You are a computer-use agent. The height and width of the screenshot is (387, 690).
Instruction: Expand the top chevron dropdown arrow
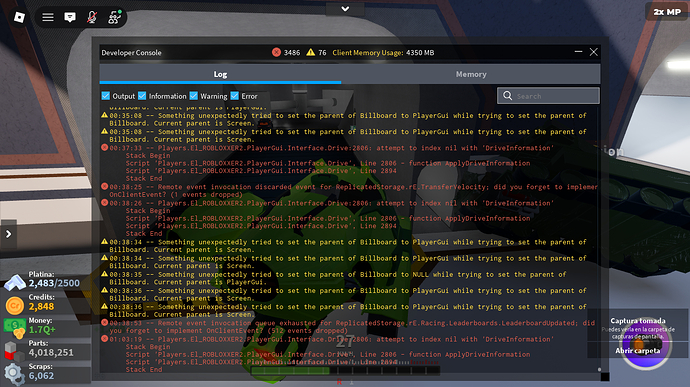pyautogui.click(x=345, y=9)
